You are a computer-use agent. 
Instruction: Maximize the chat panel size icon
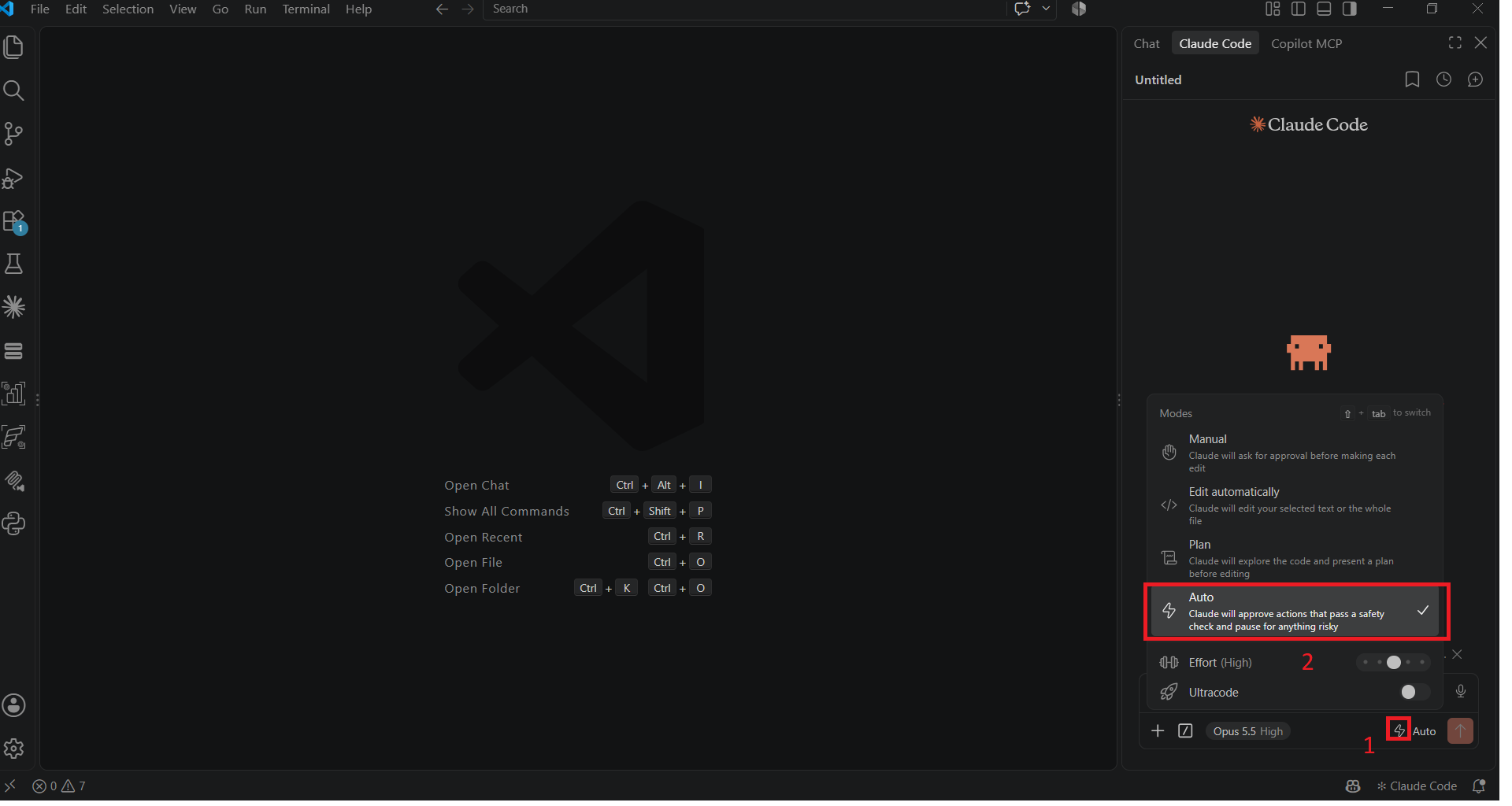(1455, 43)
